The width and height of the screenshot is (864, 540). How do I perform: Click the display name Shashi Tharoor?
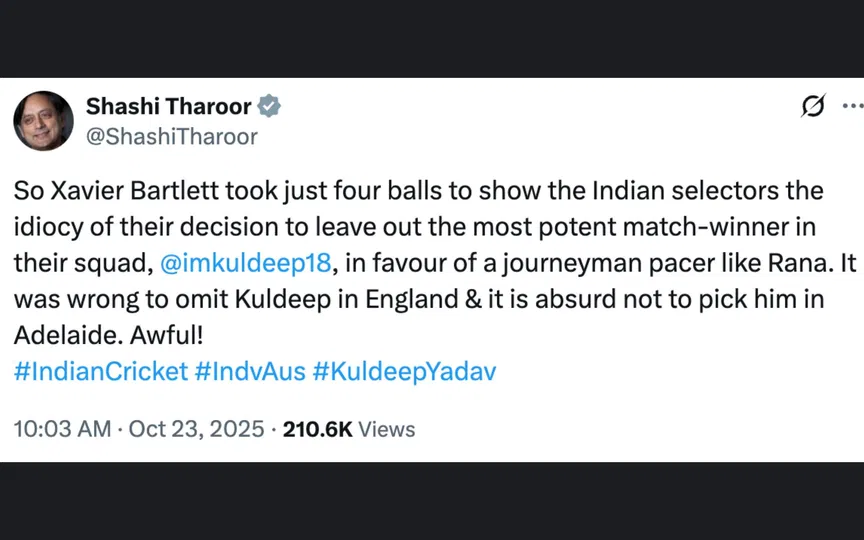(170, 106)
